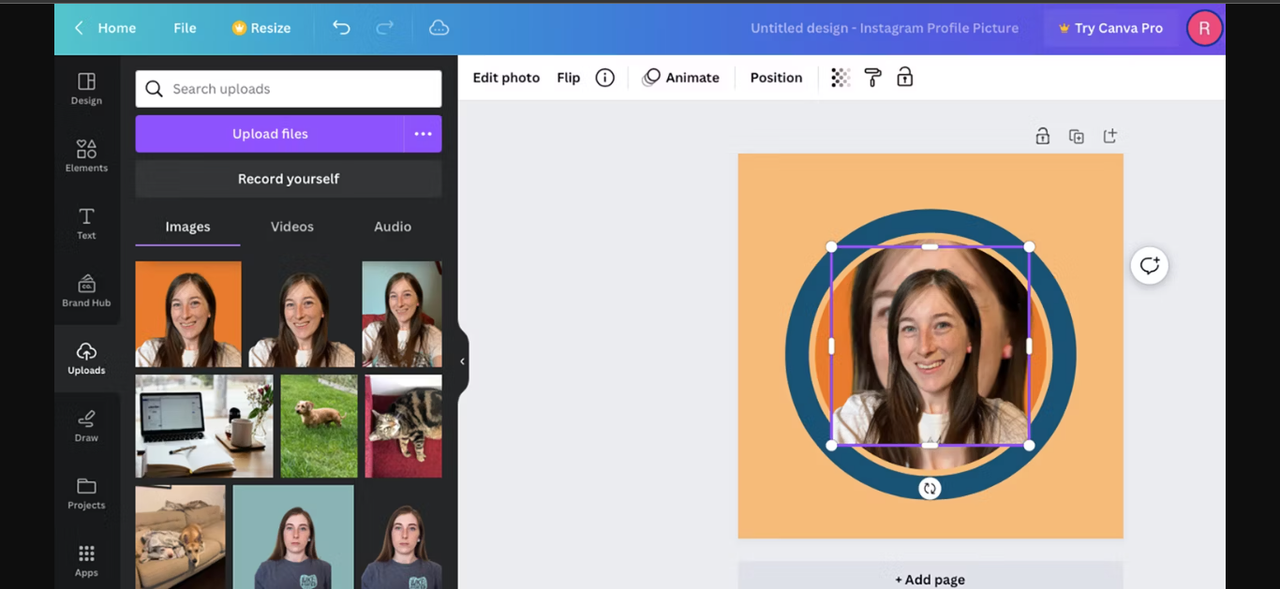This screenshot has height=589, width=1280.
Task: Click the Search uploads field
Action: point(289,89)
